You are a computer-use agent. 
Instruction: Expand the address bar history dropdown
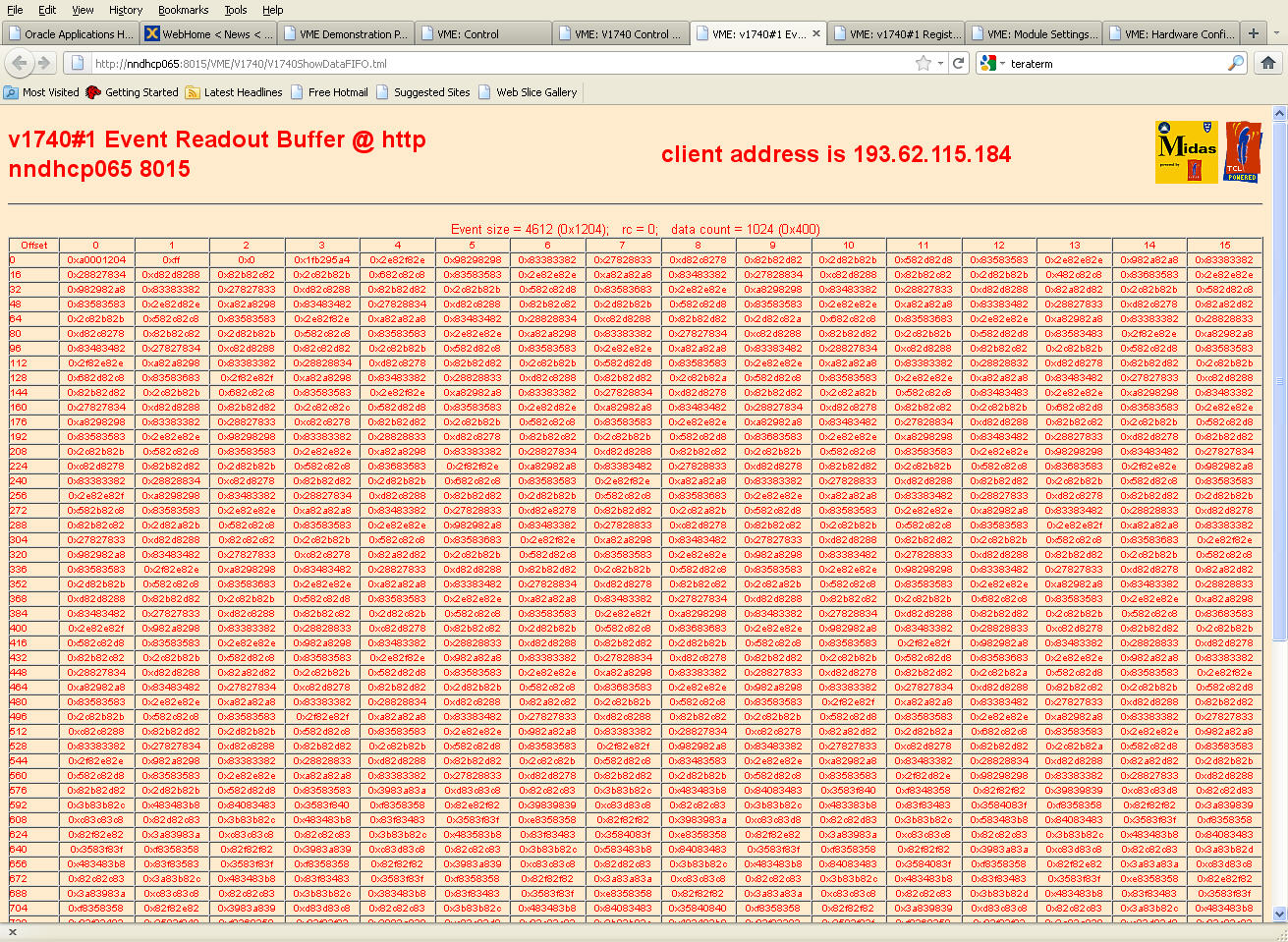[x=940, y=63]
